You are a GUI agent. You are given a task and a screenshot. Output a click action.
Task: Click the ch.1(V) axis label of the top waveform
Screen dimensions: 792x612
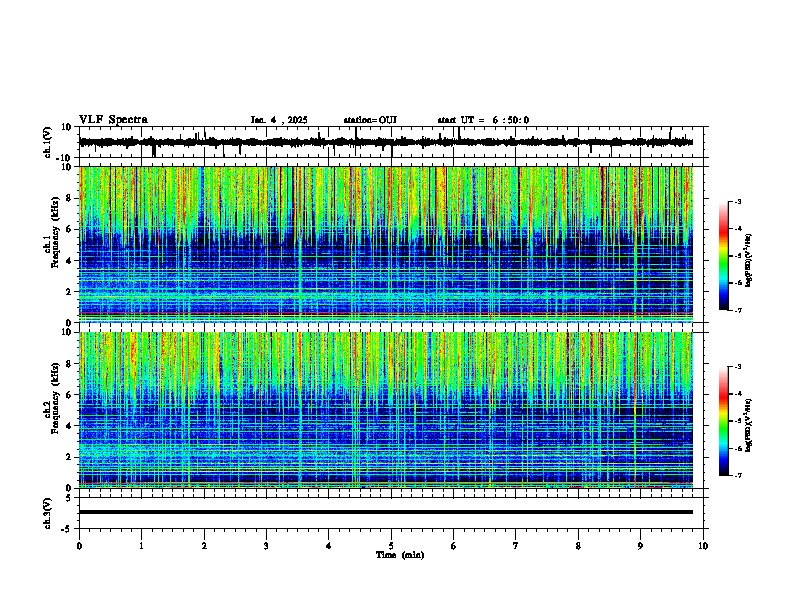point(48,142)
